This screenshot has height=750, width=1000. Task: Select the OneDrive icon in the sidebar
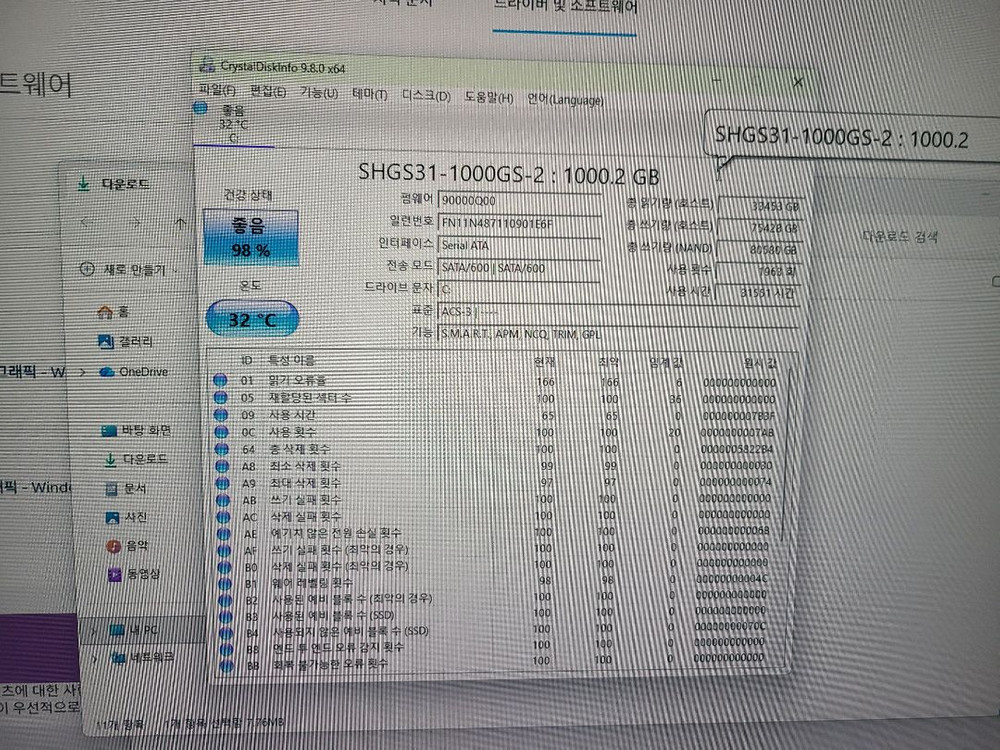tap(107, 371)
